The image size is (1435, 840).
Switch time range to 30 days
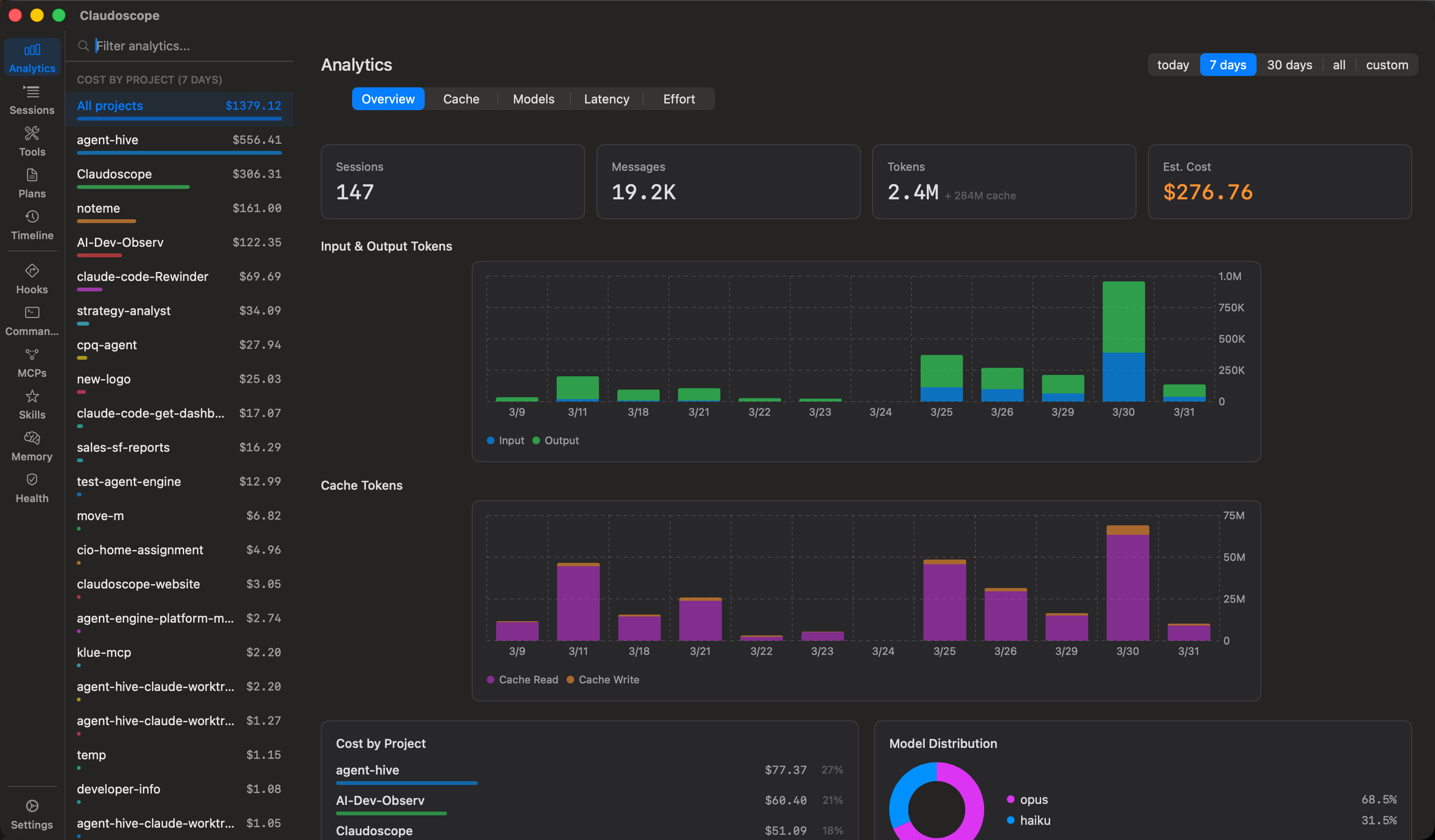[1289, 65]
